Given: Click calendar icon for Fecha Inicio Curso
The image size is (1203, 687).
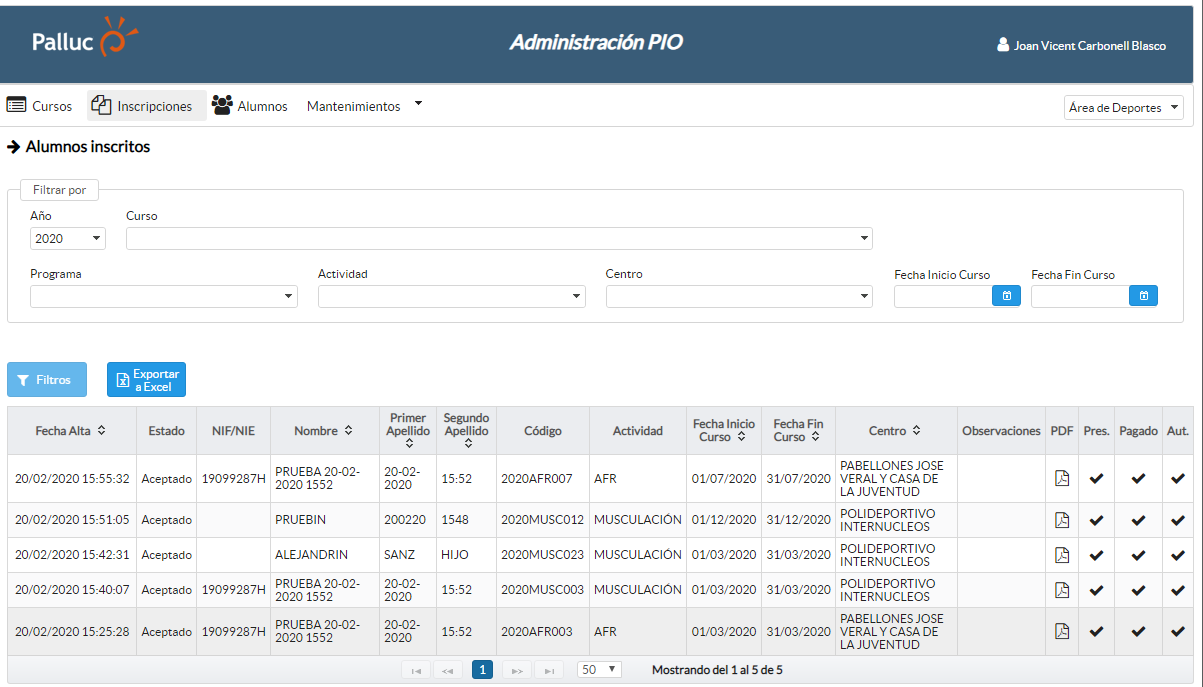Looking at the screenshot, I should point(1006,296).
